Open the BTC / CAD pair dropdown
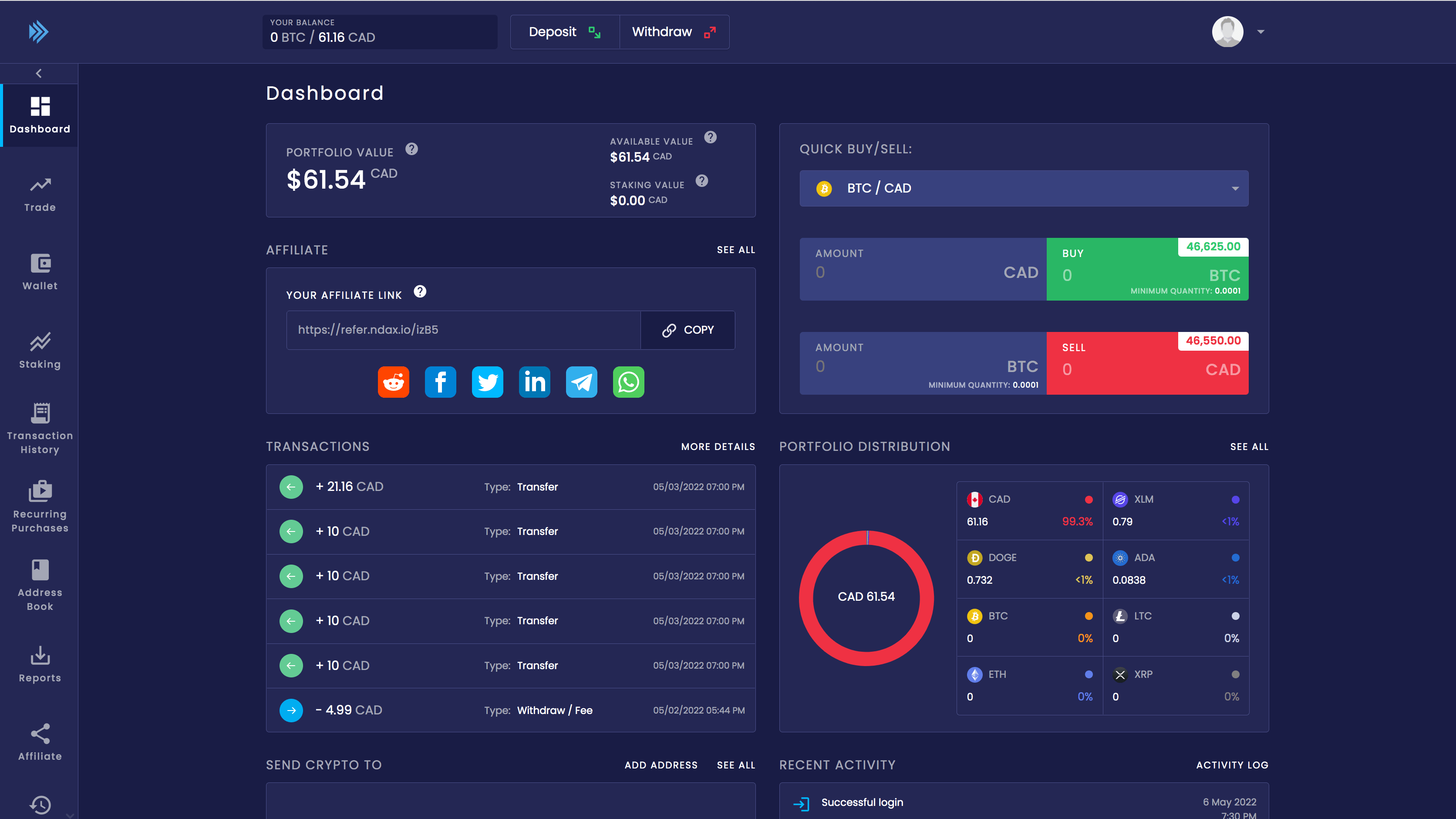 1024,188
